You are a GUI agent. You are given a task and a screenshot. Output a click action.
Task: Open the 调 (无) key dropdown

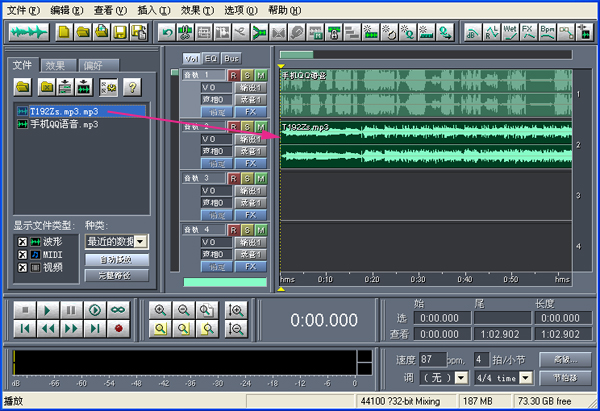click(x=462, y=378)
